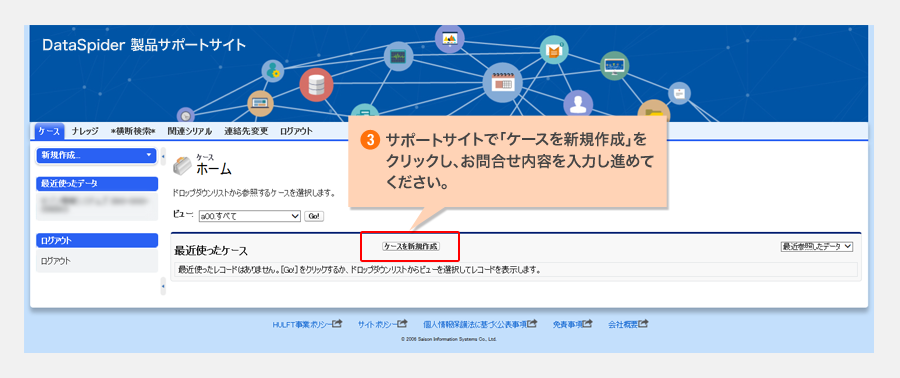Open the HULFT事業ポリシー footer link
The width and height of the screenshot is (900, 378).
coord(302,325)
